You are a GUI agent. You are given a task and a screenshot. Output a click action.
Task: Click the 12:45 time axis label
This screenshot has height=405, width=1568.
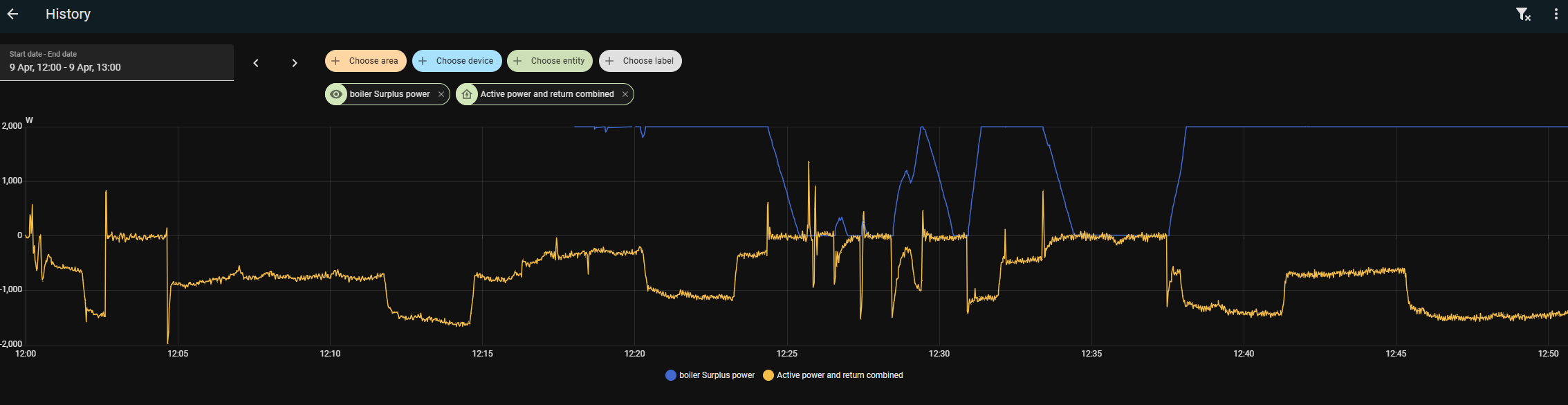[1396, 354]
